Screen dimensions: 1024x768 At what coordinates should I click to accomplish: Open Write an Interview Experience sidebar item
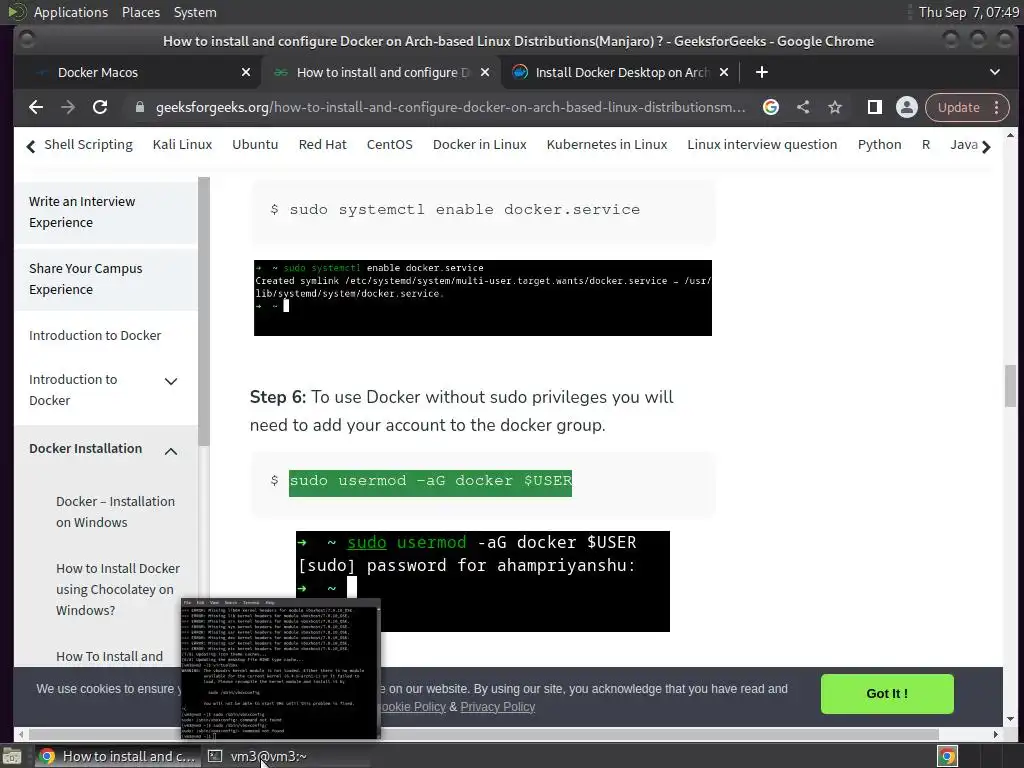pyautogui.click(x=106, y=212)
